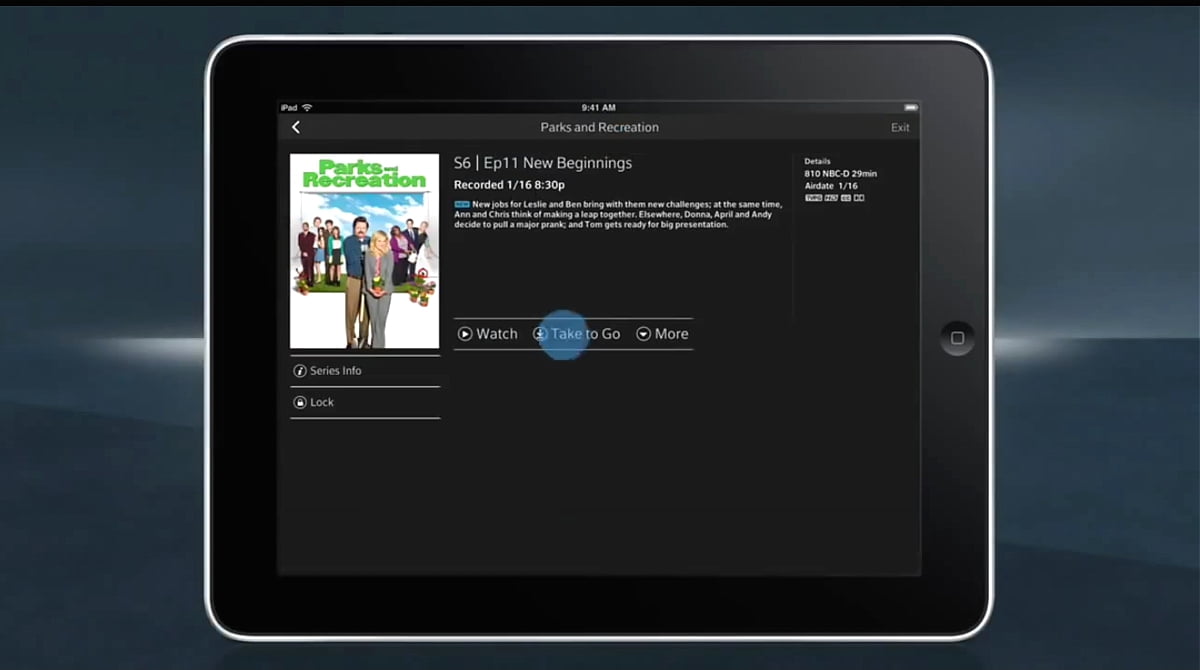Toggle Lock for this recording
The width and height of the screenshot is (1200, 670).
tap(322, 401)
